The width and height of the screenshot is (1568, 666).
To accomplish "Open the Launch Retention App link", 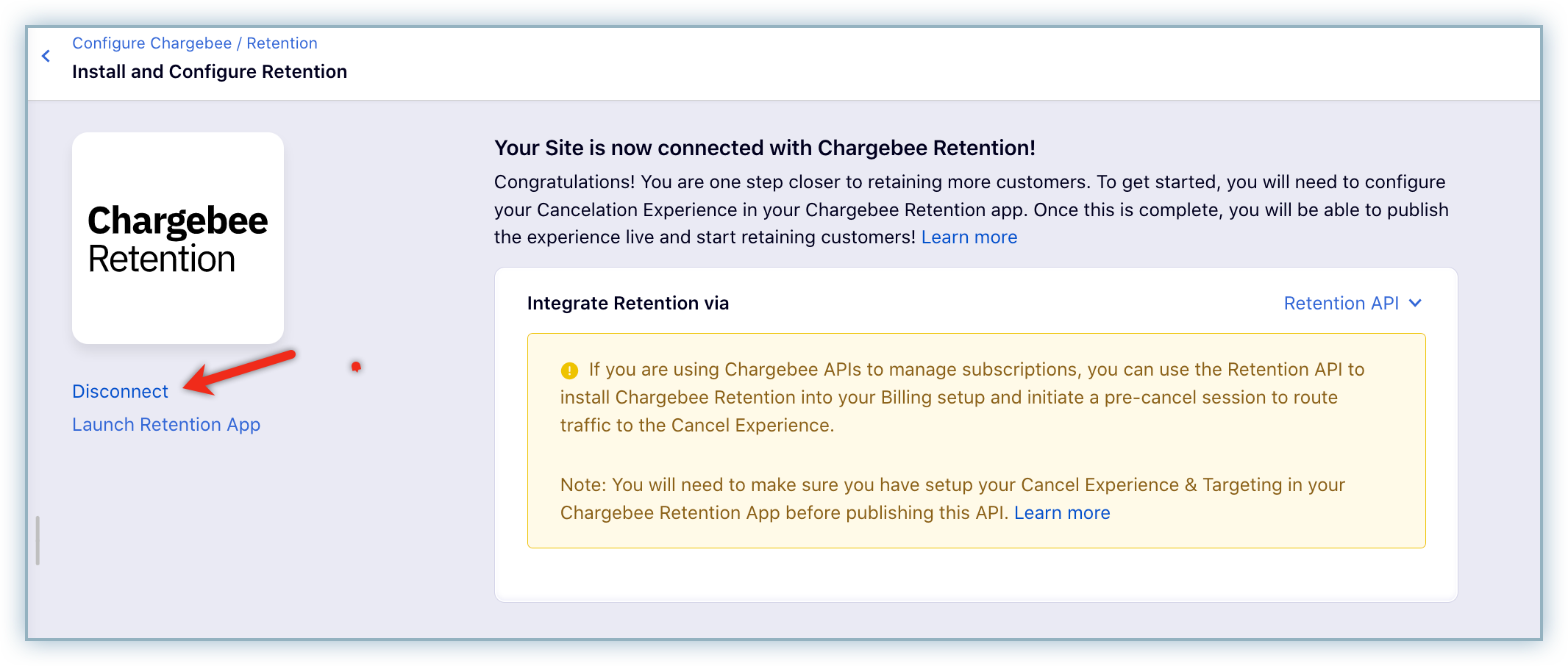I will [x=166, y=425].
